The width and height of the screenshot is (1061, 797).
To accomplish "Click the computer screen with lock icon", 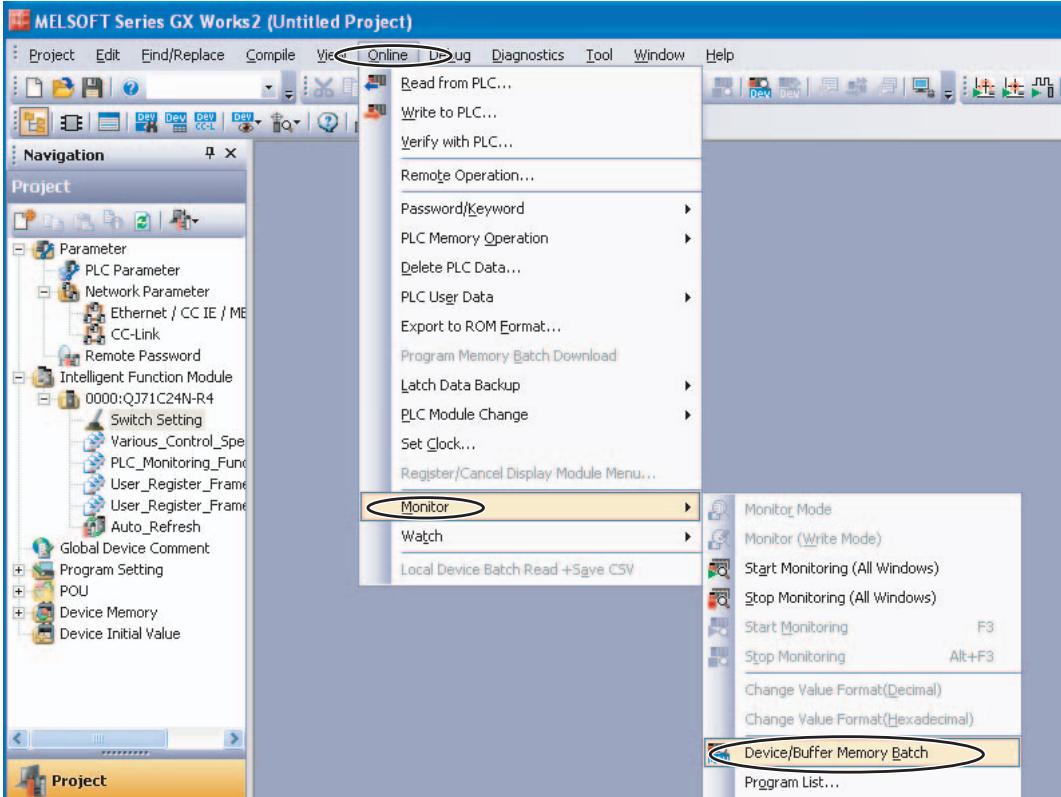I will [x=923, y=87].
